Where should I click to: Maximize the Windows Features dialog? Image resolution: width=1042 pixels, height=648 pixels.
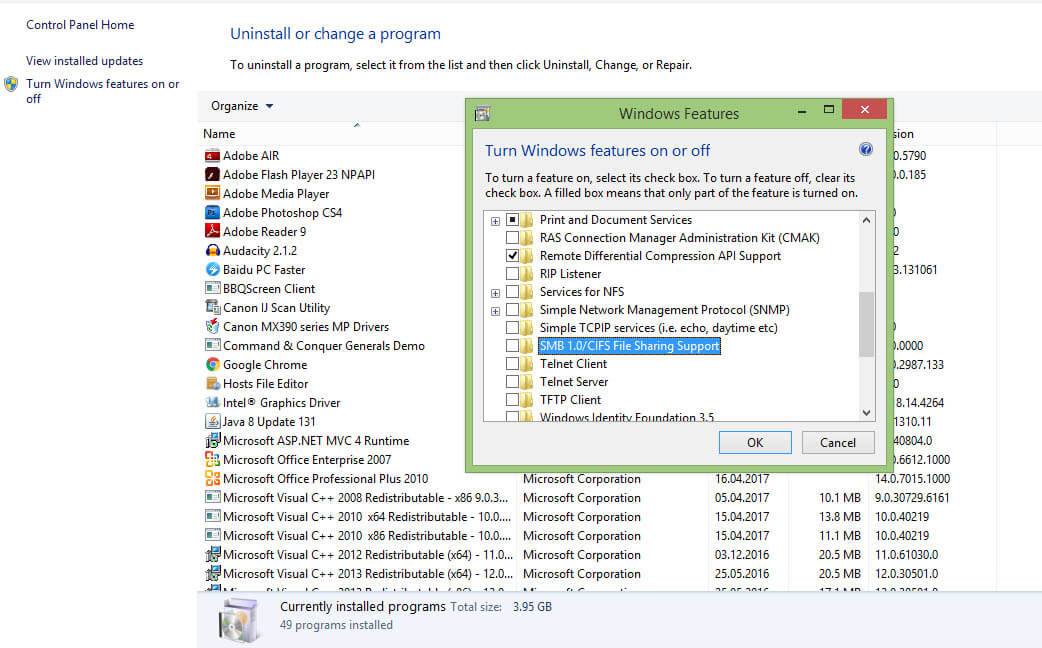coord(829,110)
